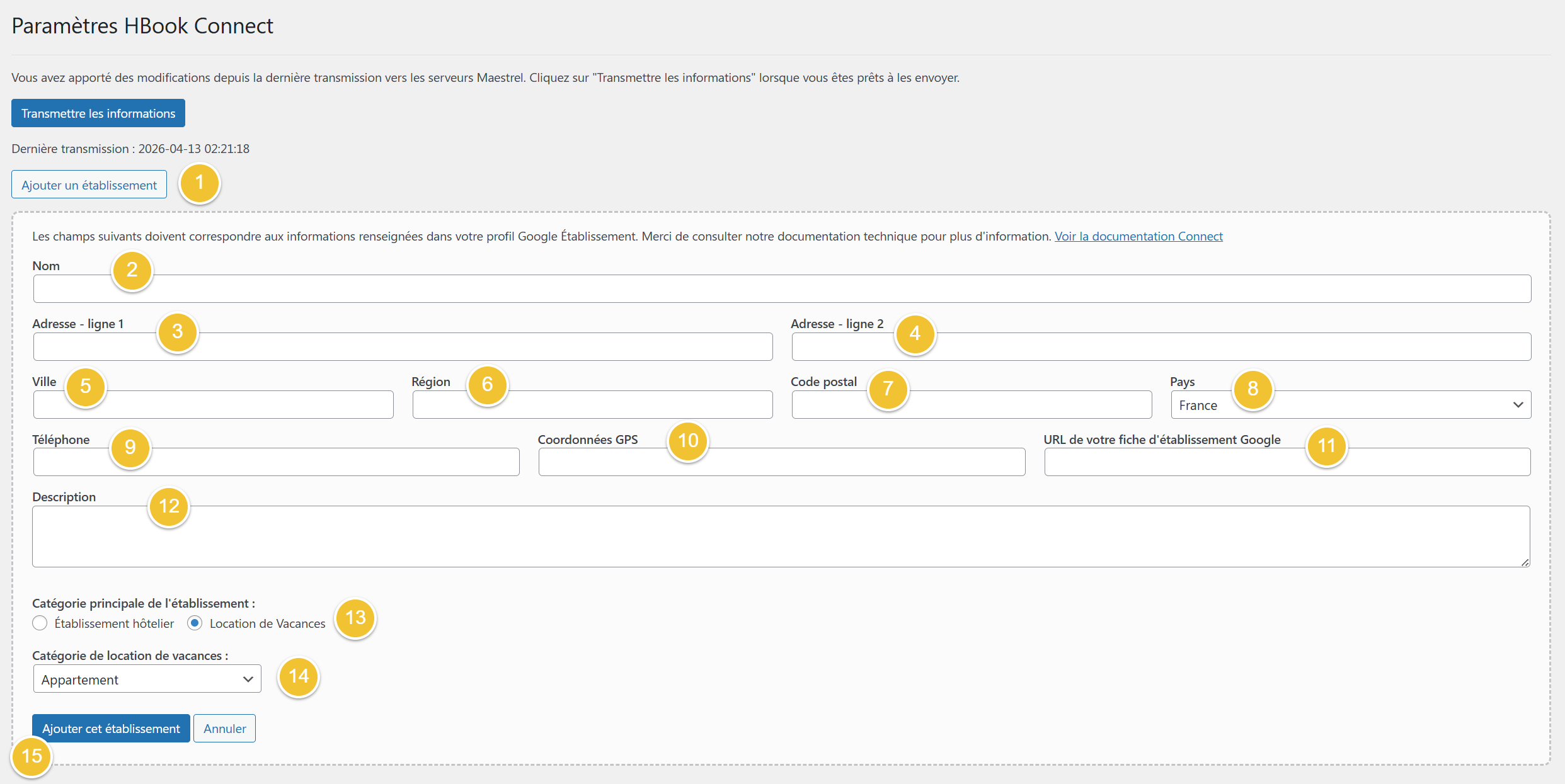
Task: Select the Ville text field
Action: click(x=213, y=405)
